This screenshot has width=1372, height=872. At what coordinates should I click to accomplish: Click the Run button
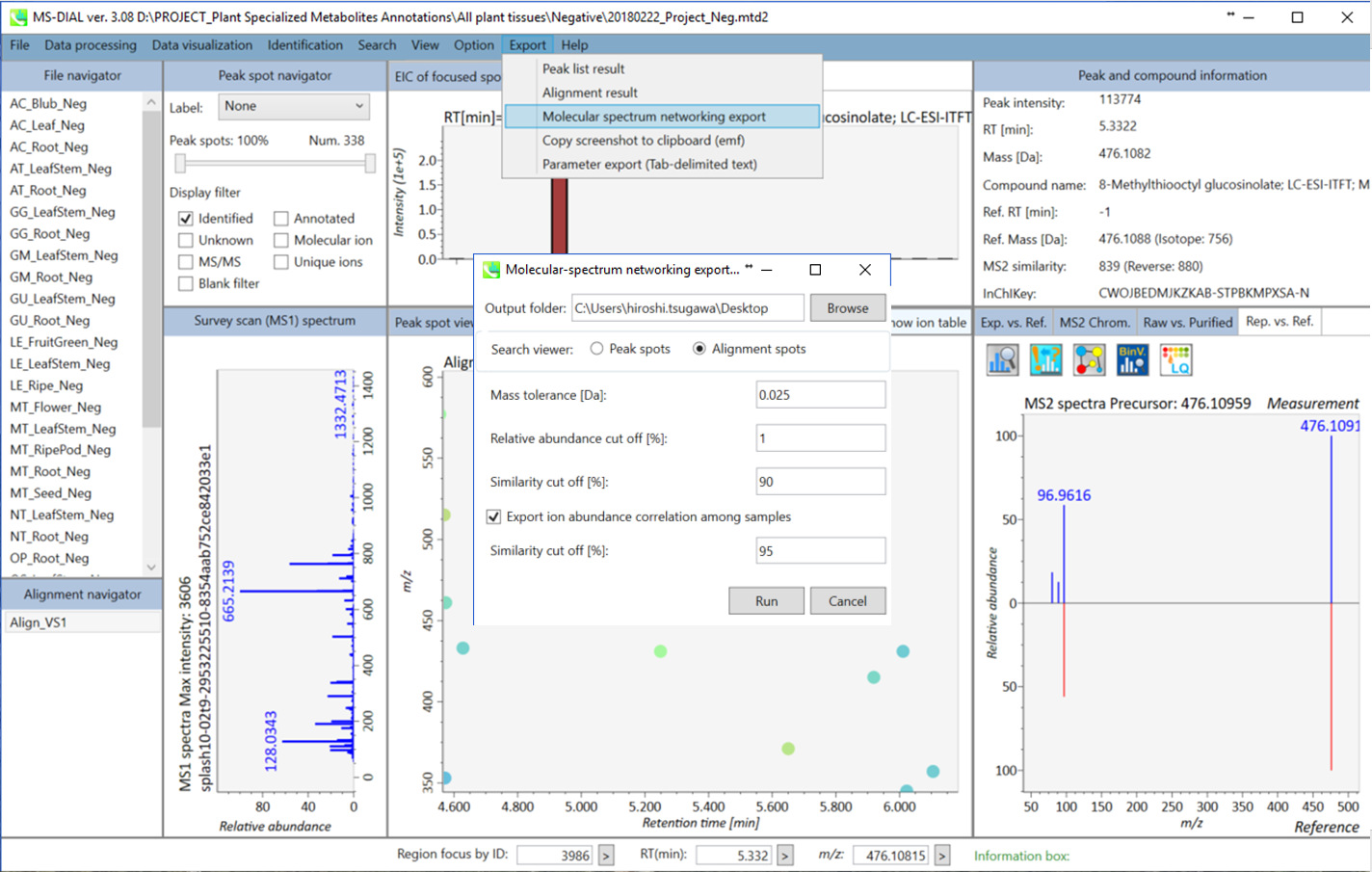click(x=767, y=601)
